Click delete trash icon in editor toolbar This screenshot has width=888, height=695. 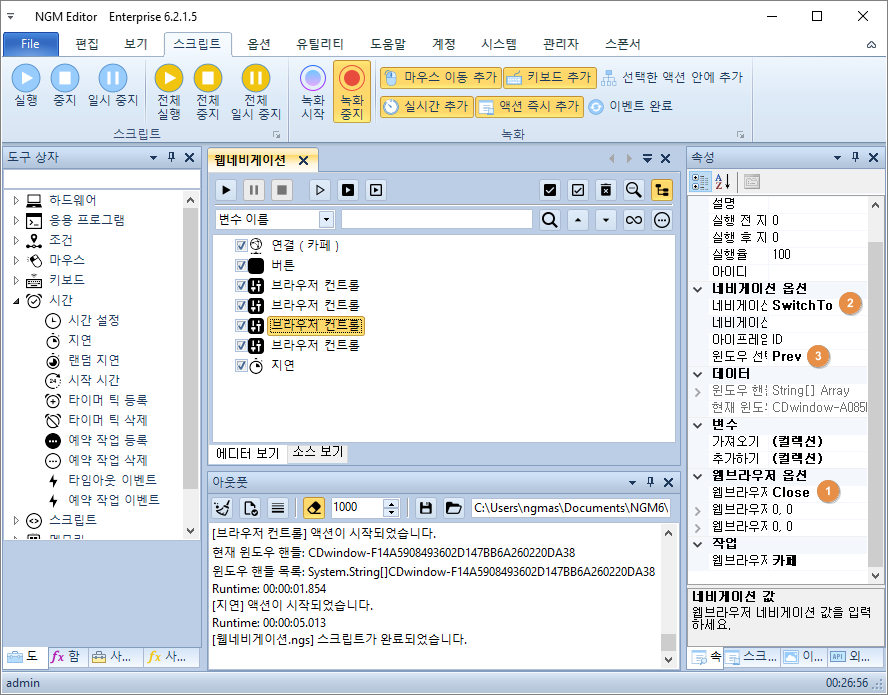click(x=605, y=190)
